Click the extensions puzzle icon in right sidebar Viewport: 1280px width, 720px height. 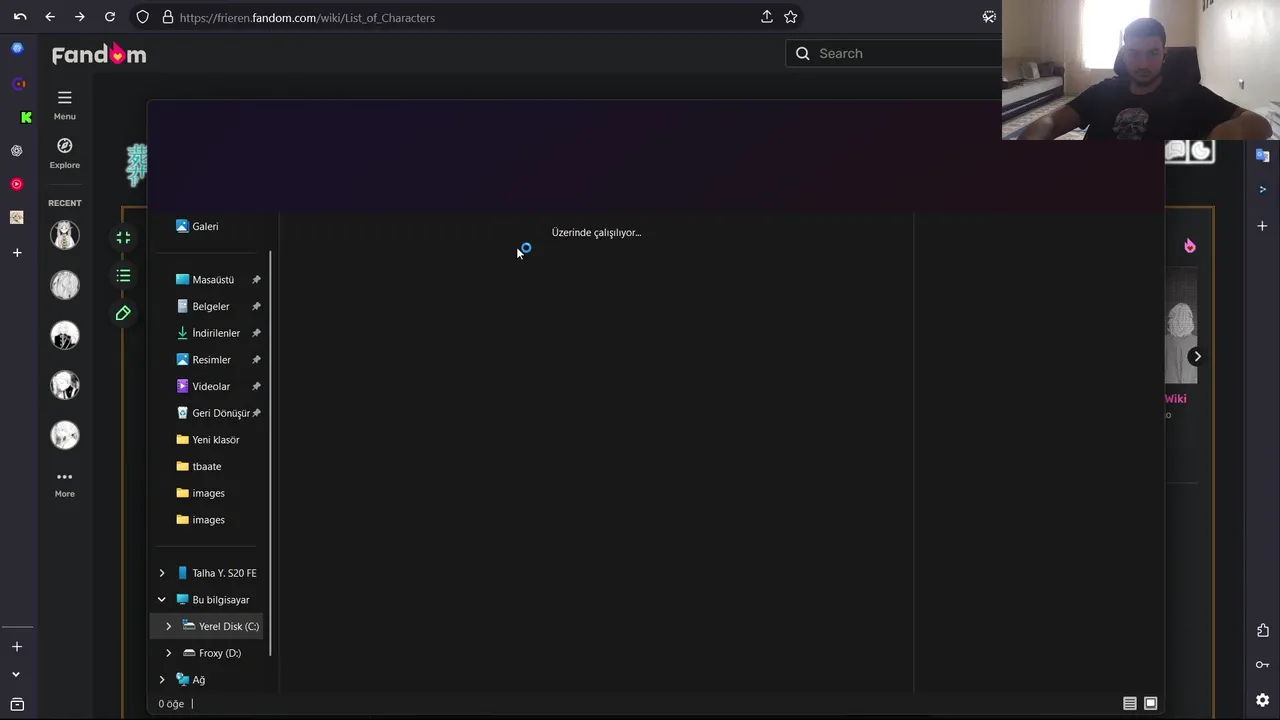[x=1263, y=631]
